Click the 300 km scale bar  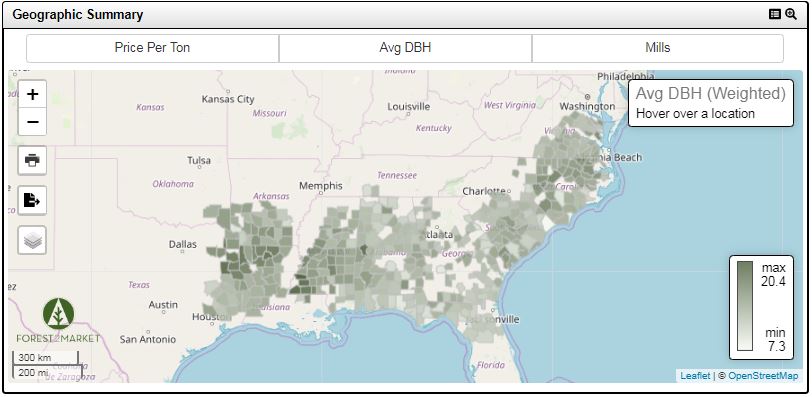pyautogui.click(x=46, y=358)
